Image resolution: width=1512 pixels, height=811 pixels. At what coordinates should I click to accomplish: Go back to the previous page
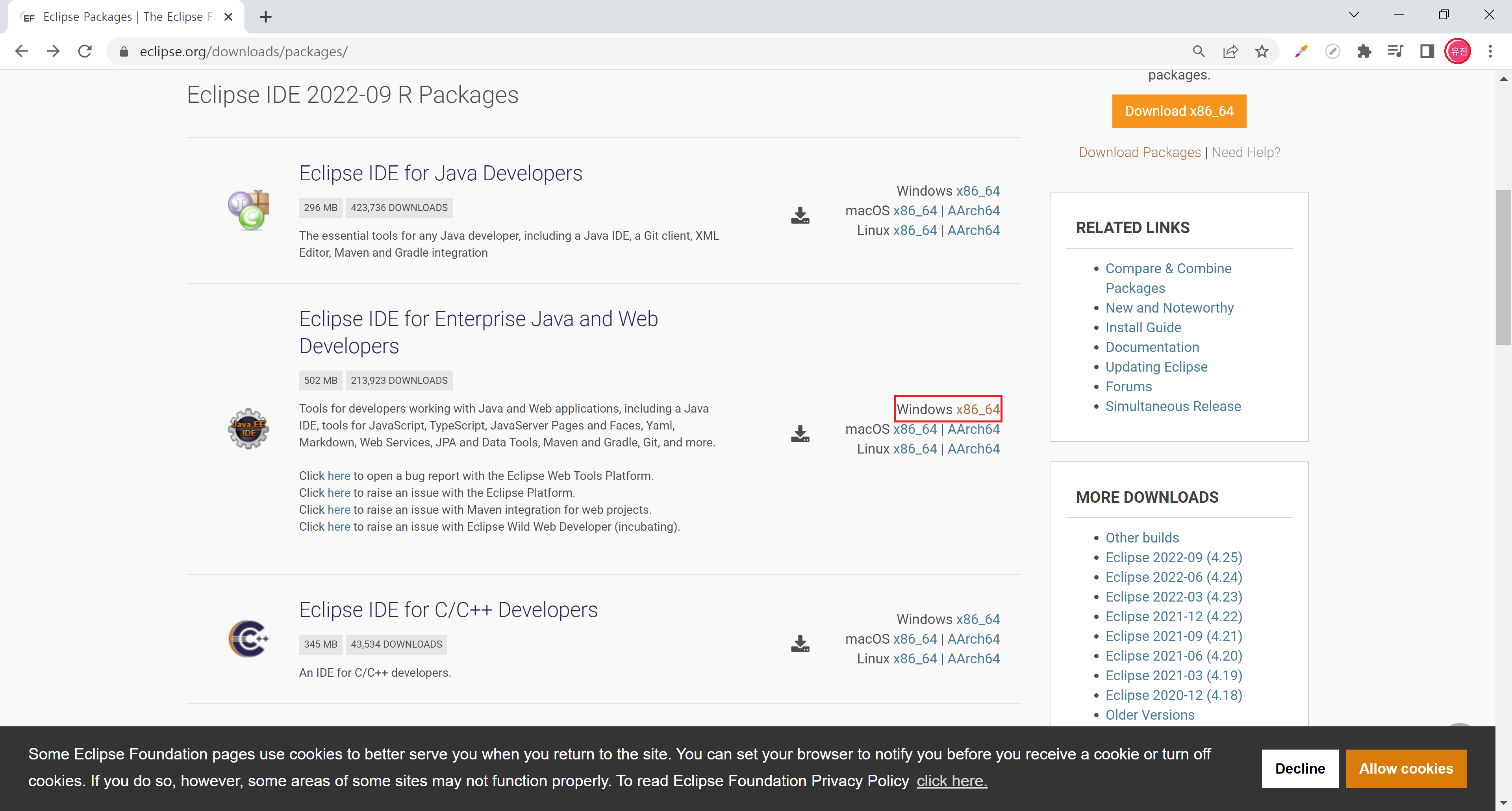tap(22, 52)
